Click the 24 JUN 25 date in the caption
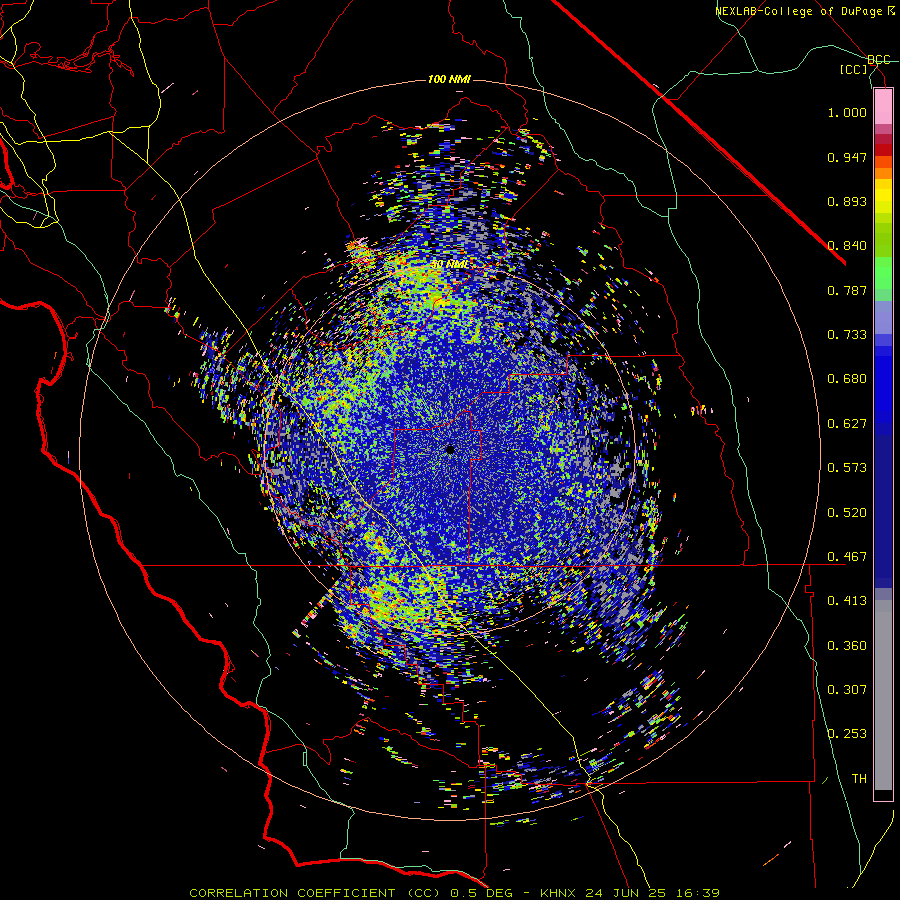Screen dimensions: 900x900 [x=626, y=893]
